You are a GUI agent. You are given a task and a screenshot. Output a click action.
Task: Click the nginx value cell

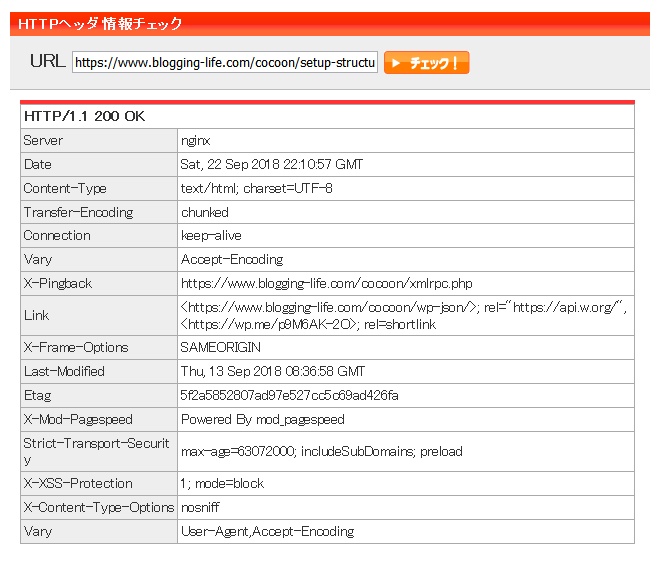click(406, 141)
